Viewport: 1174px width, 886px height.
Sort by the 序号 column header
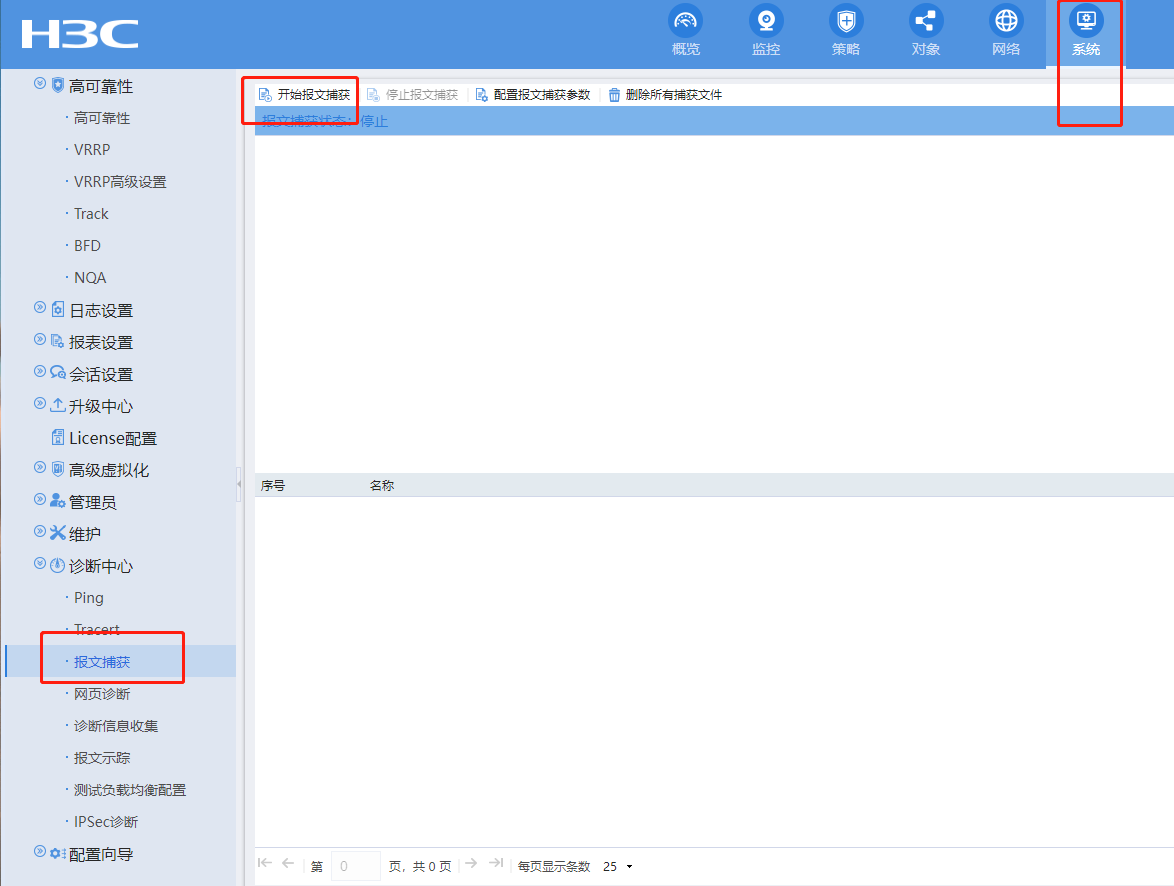273,485
